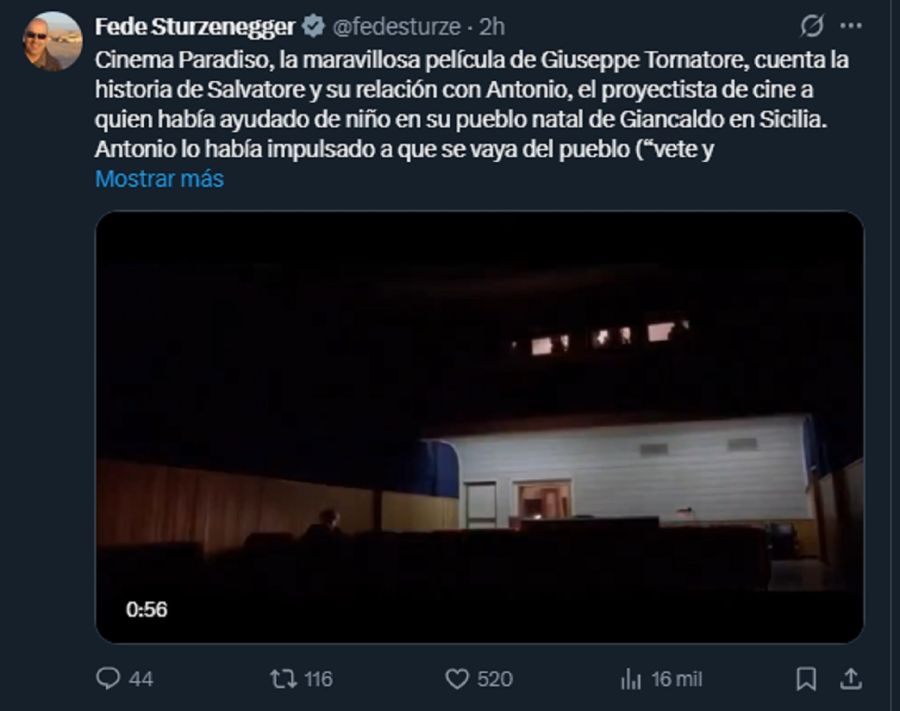Share the tweet with the upload arrow icon
This screenshot has height=711, width=900.
point(851,679)
